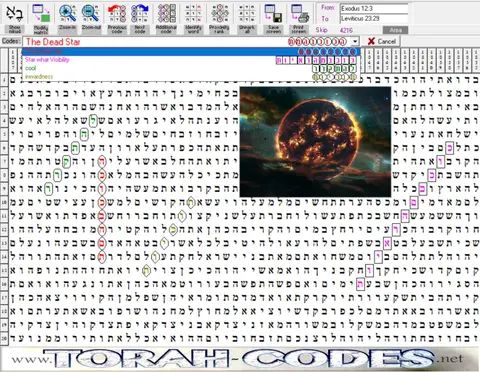Click the Zoom-in magnifier icon
The width and height of the screenshot is (480, 372).
67,13
